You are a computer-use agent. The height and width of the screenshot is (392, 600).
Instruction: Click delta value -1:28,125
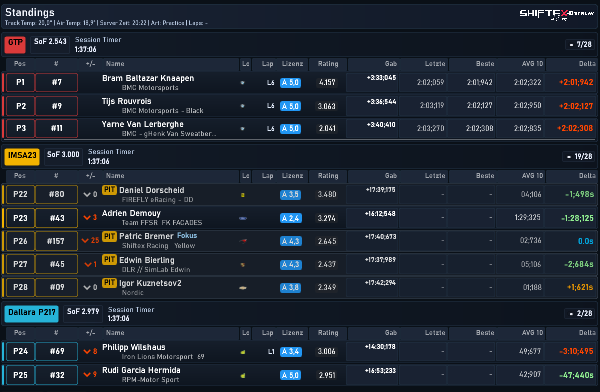coord(577,218)
